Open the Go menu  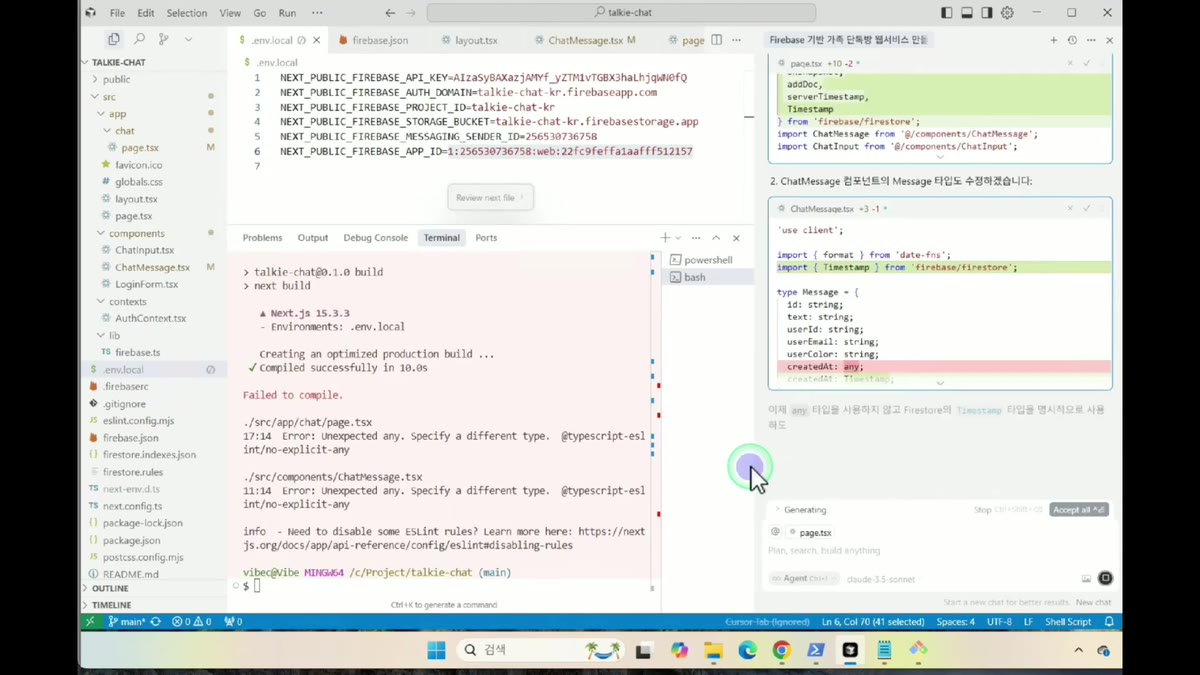point(260,13)
